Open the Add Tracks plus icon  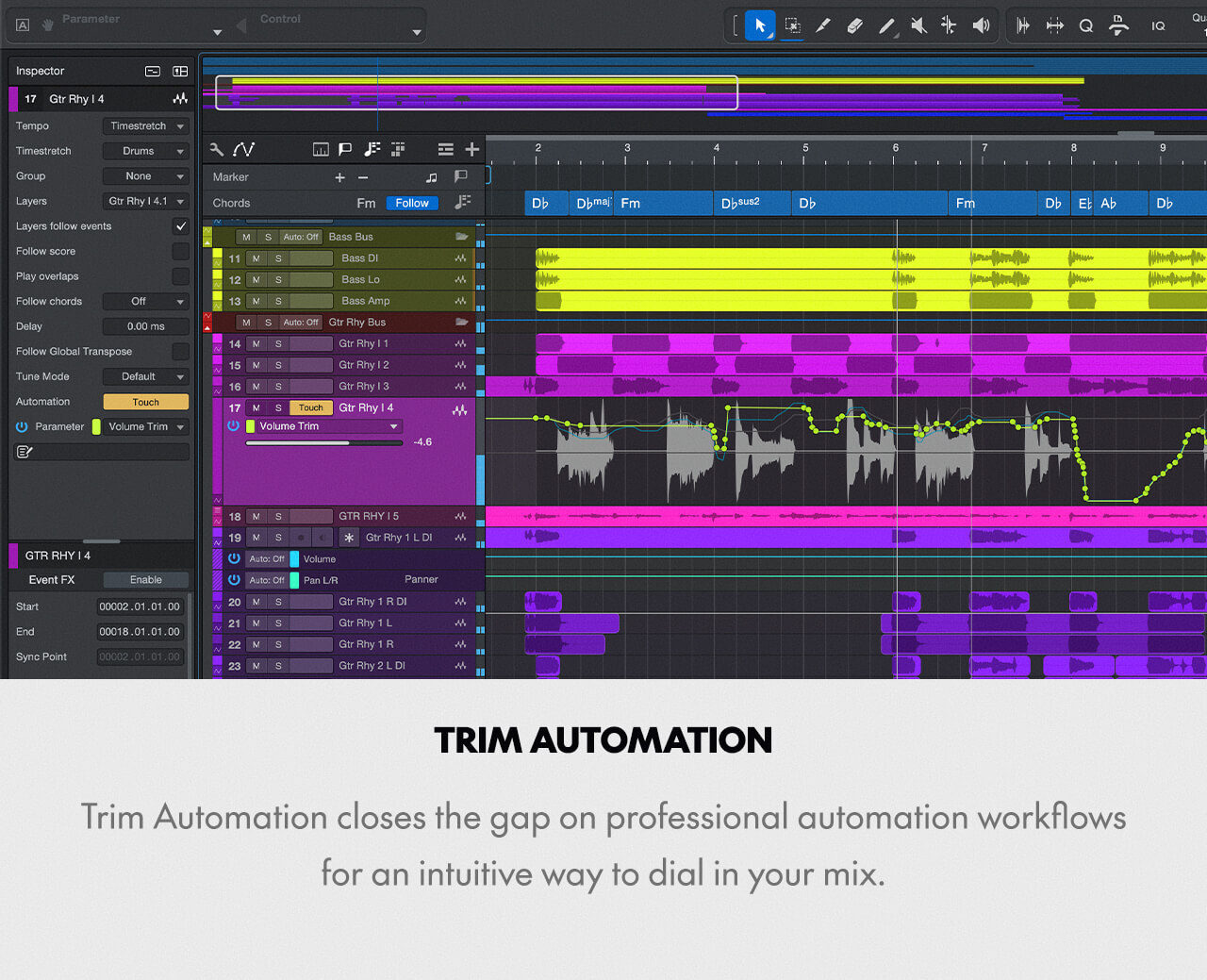pyautogui.click(x=472, y=149)
